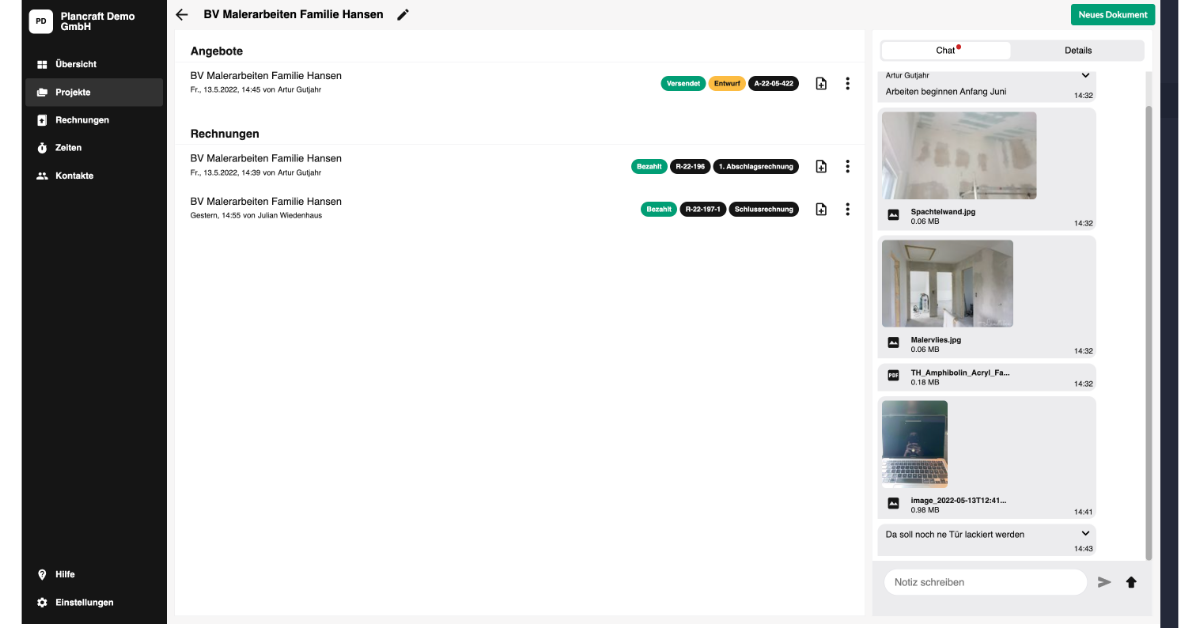Screen dimensions: 1200x628
Task: Click the upload arrow icon in chat
Action: [1131, 582]
